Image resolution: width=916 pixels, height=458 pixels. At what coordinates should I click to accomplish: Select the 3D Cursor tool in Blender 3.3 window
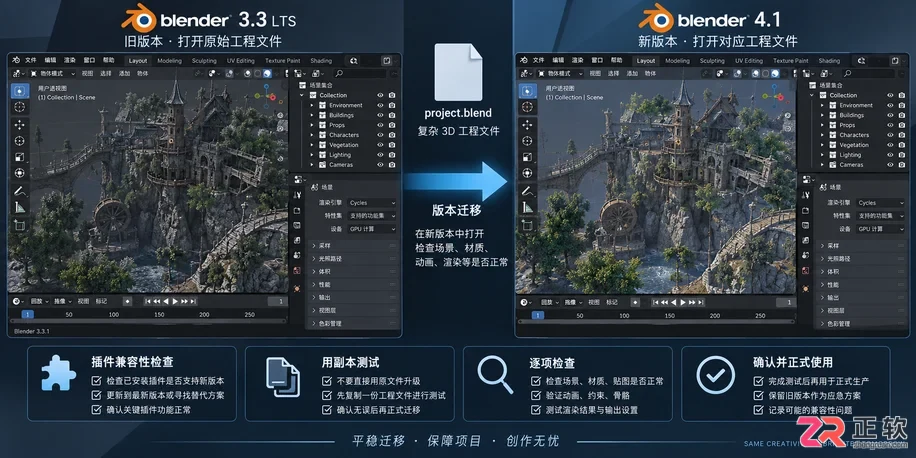pos(20,106)
